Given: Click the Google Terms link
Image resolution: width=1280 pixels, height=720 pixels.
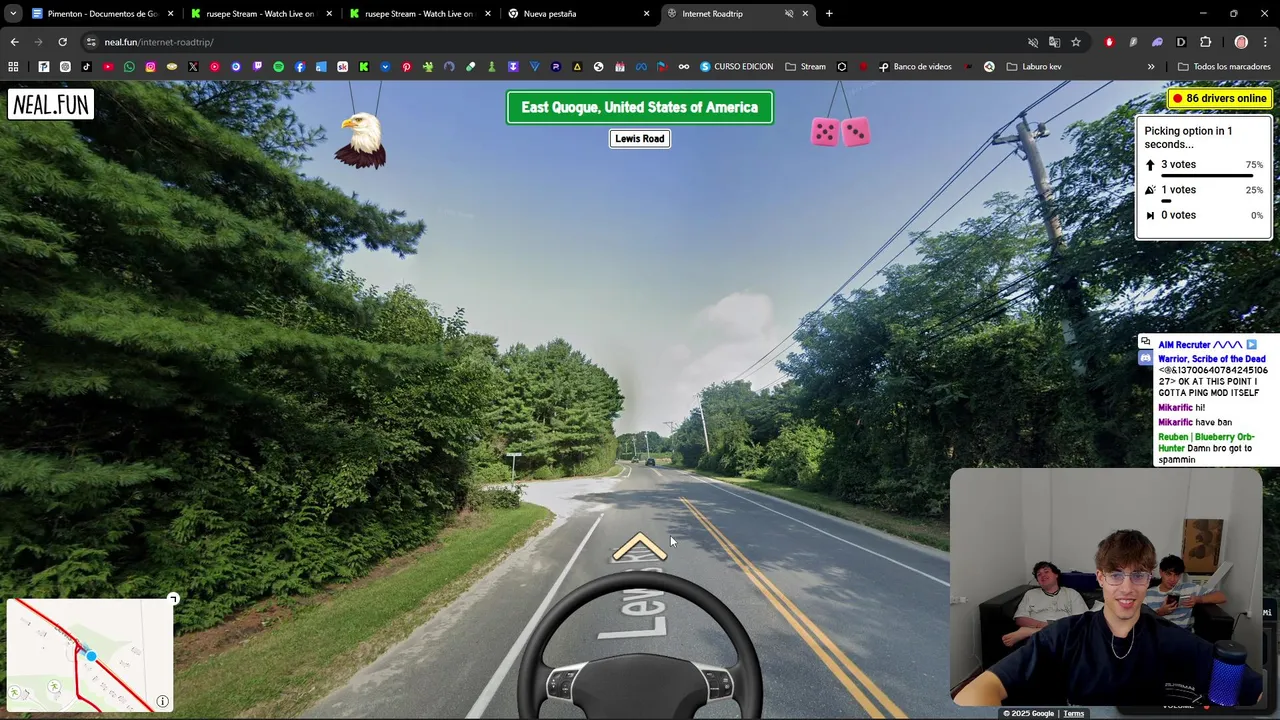Looking at the screenshot, I should point(1073,713).
